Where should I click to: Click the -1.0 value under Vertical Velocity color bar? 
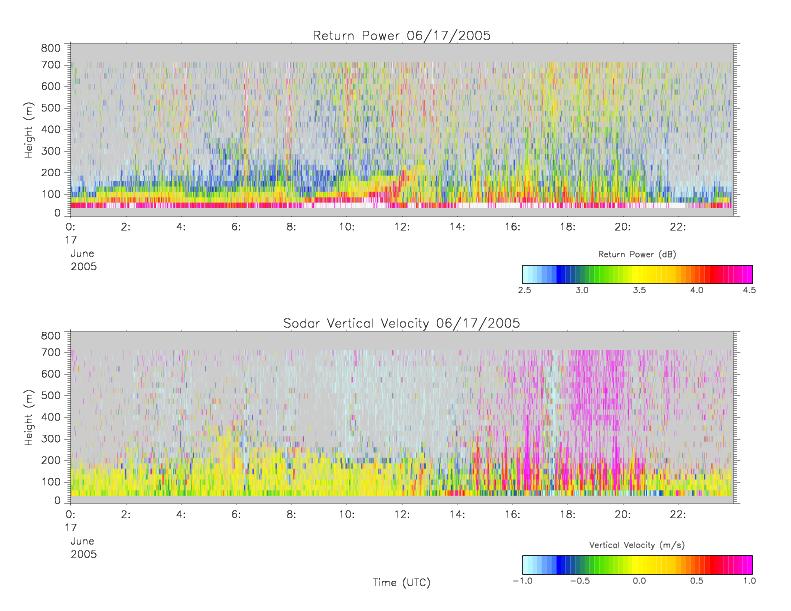point(522,581)
